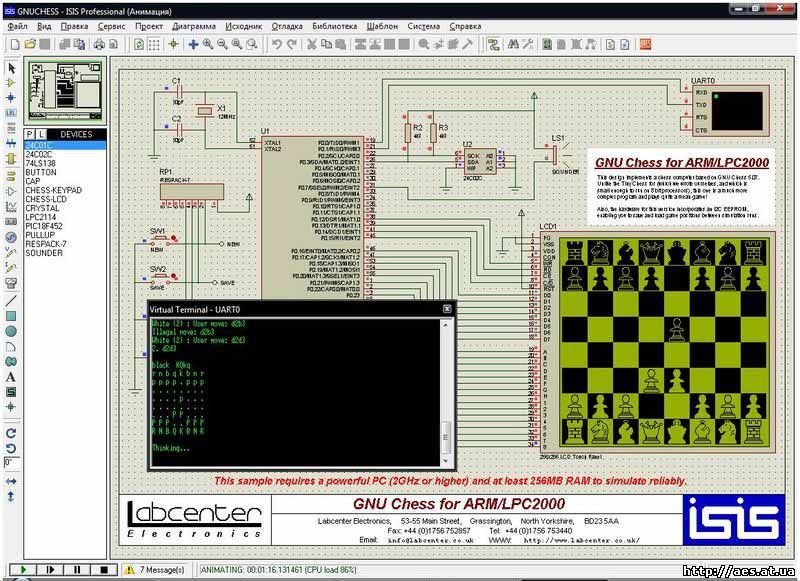The height and width of the screenshot is (581, 800).
Task: Open the Отладка menu
Action: (287, 26)
